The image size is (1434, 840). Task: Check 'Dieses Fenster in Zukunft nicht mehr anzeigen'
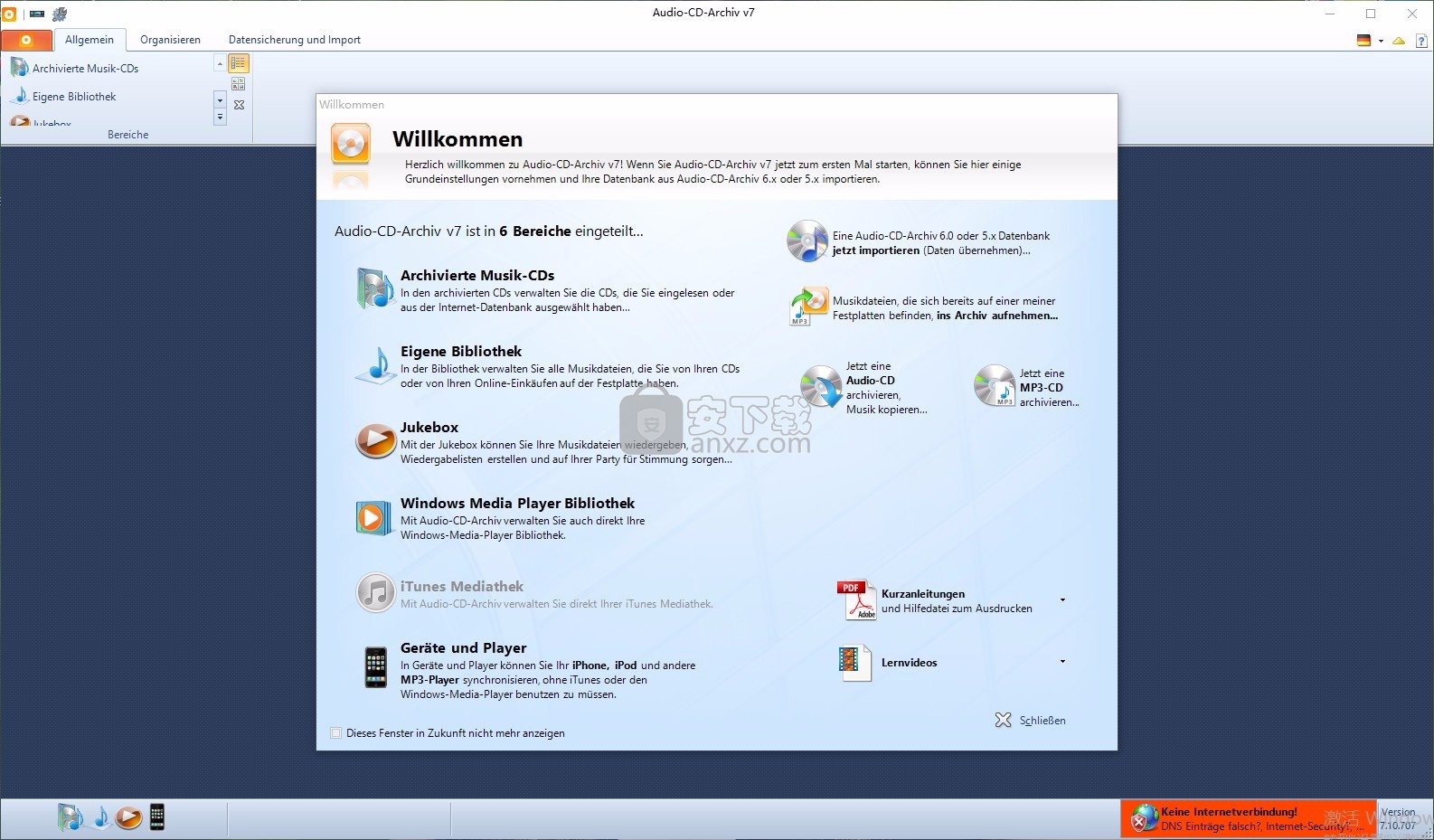point(336,733)
